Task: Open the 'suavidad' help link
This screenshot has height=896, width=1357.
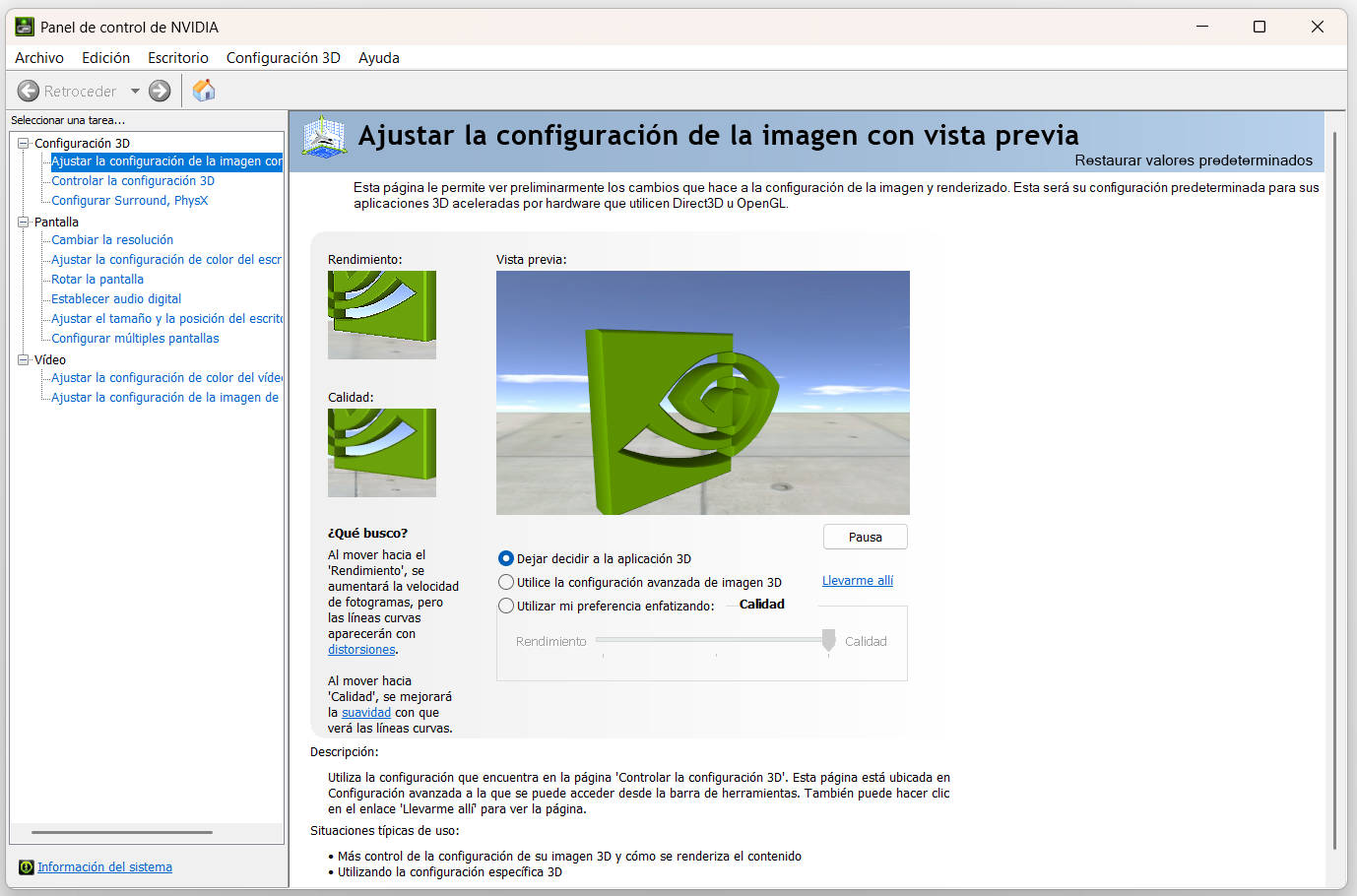Action: click(366, 713)
